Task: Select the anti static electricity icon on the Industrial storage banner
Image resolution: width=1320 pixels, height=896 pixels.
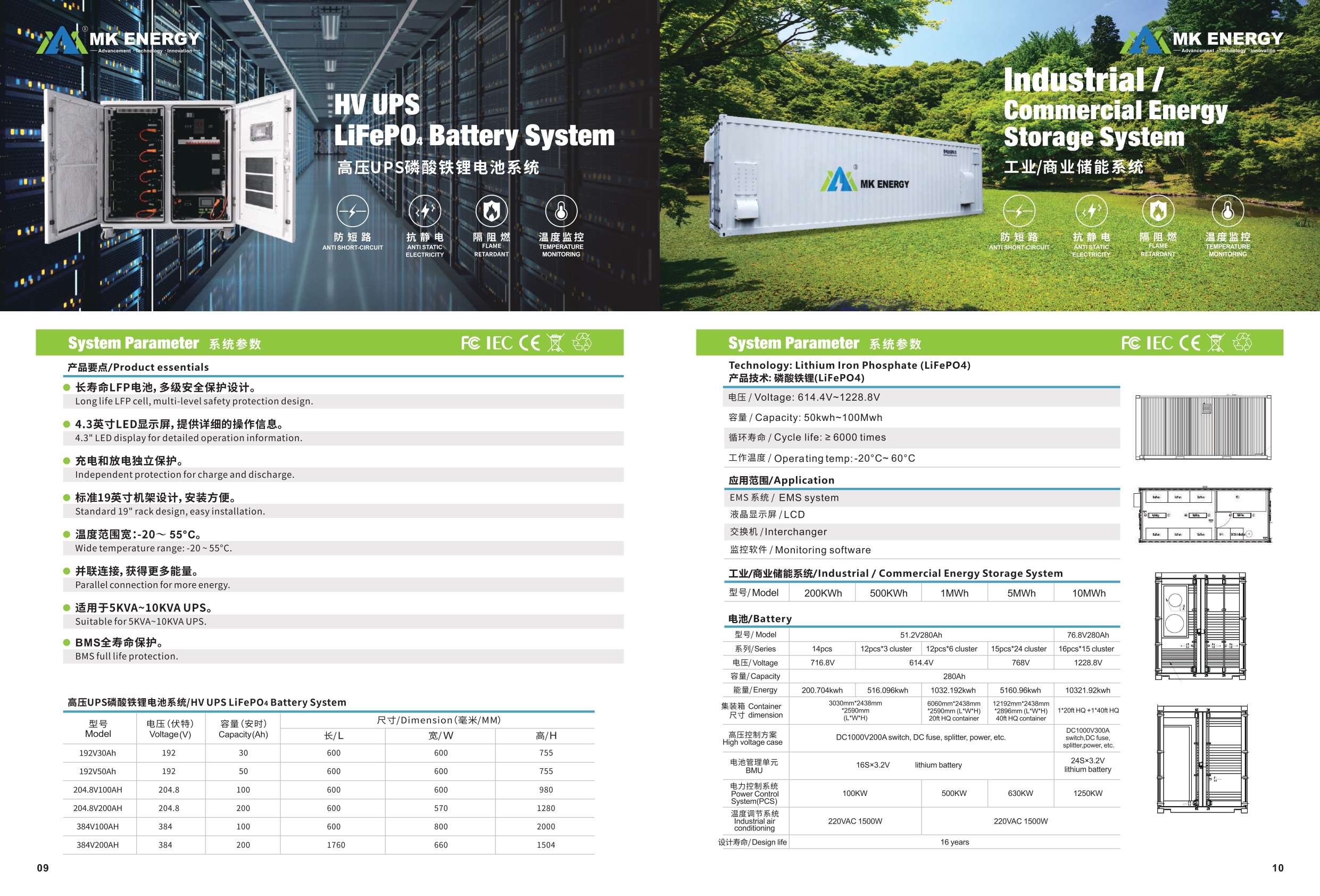Action: point(1091,211)
